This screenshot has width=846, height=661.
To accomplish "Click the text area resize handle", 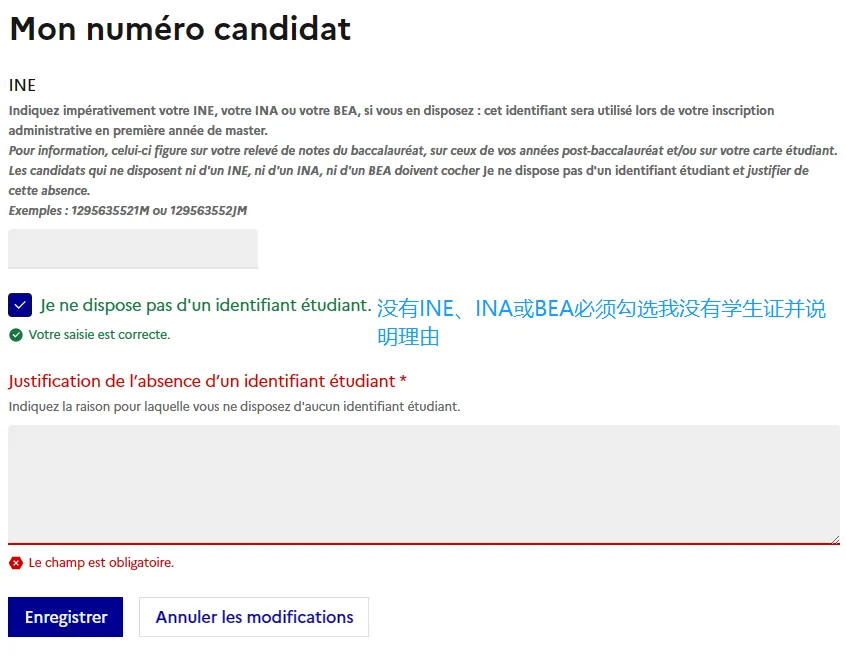I will (835, 539).
